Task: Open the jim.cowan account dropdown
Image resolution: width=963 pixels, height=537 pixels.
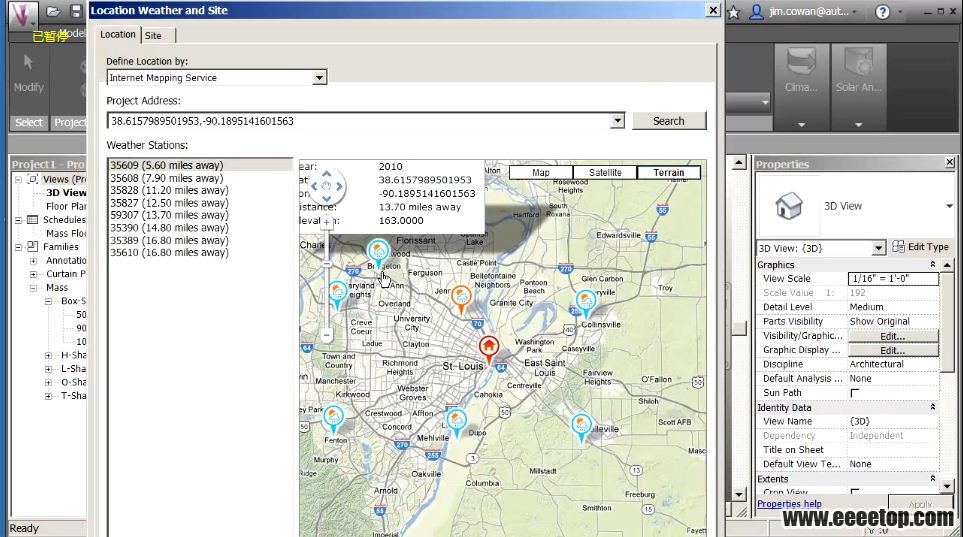Action: coord(854,12)
